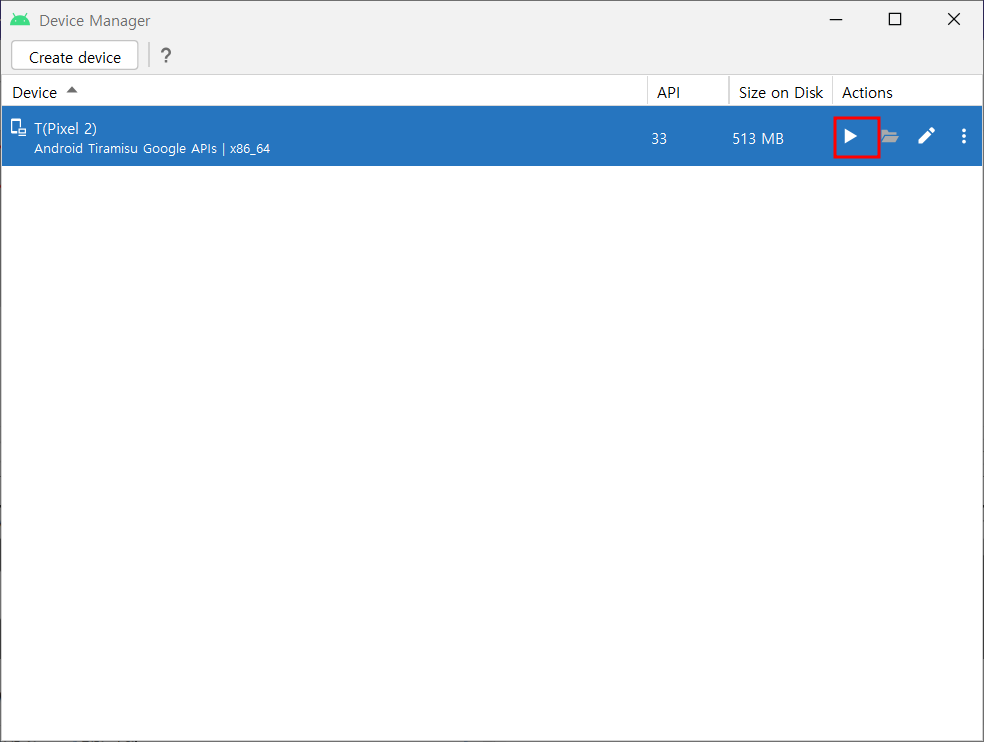Open the Device Manager help question mark
Viewport: 984px width, 742px height.
pyautogui.click(x=166, y=56)
